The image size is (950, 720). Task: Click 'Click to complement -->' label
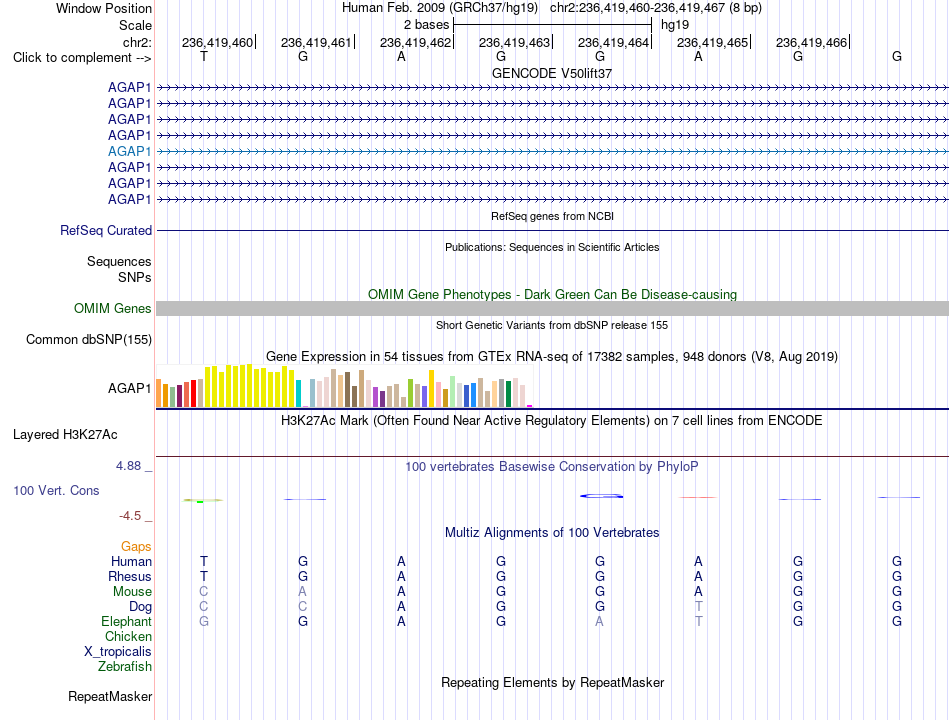point(82,58)
